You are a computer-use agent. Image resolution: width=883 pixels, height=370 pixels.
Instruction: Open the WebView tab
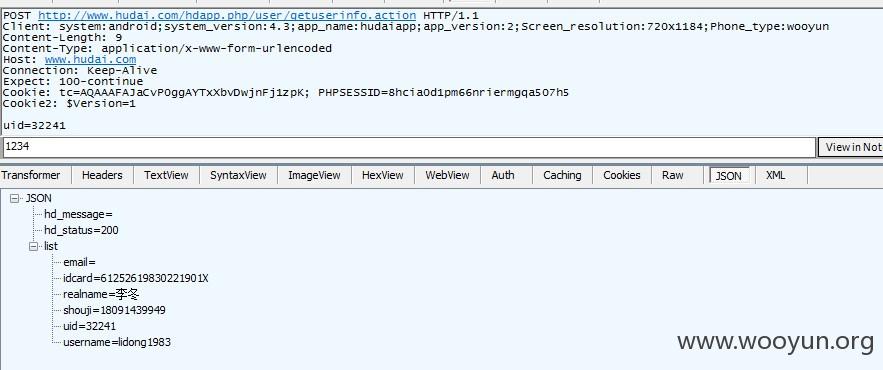coord(447,175)
